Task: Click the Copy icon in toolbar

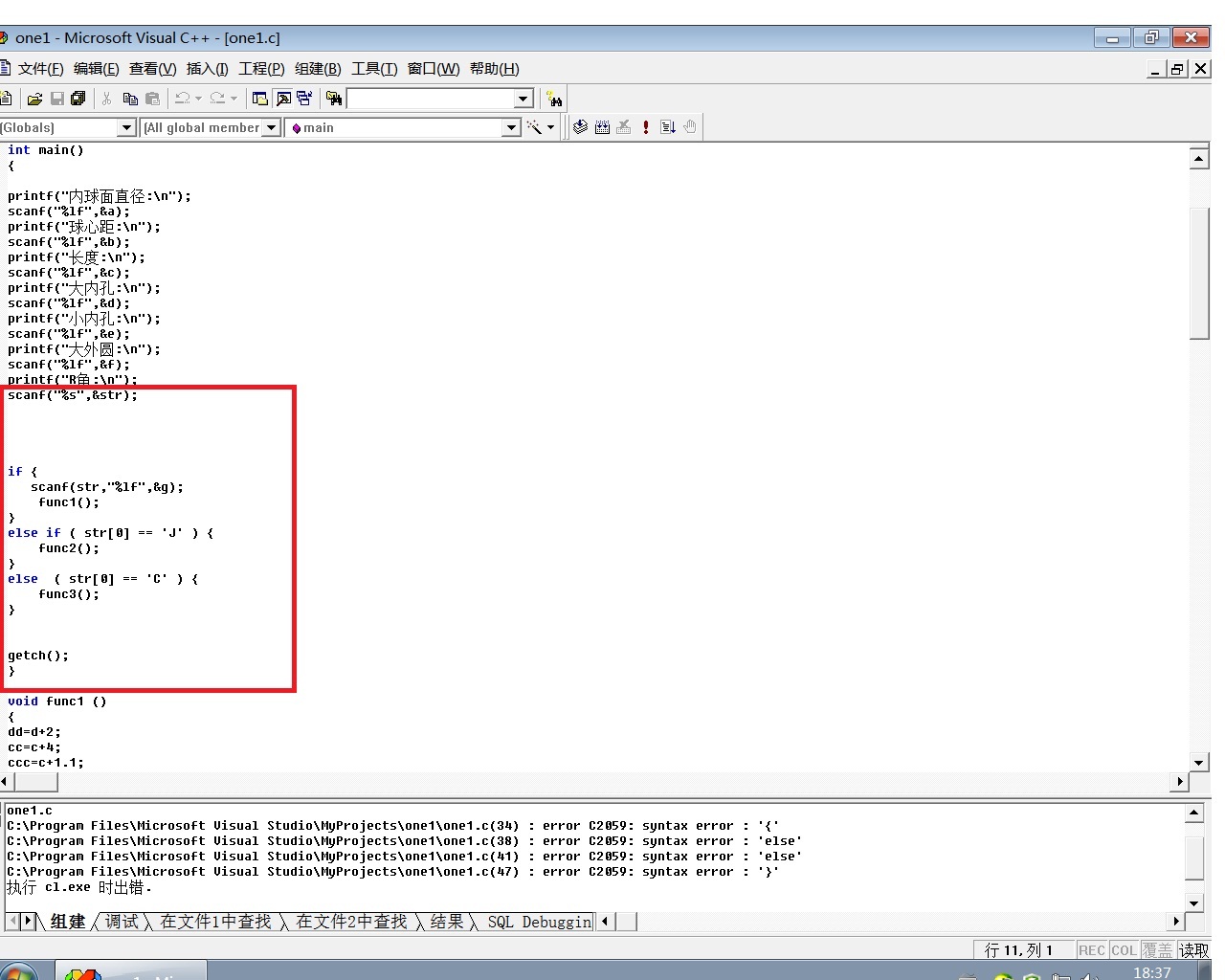Action: (x=130, y=99)
